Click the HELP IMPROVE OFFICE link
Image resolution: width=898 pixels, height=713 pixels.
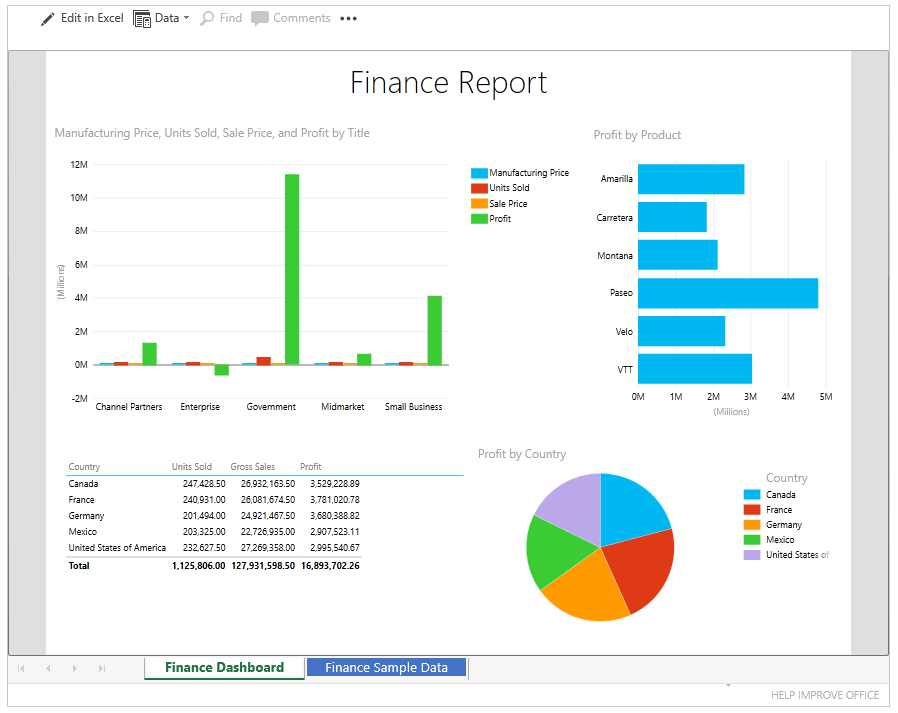[x=825, y=694]
